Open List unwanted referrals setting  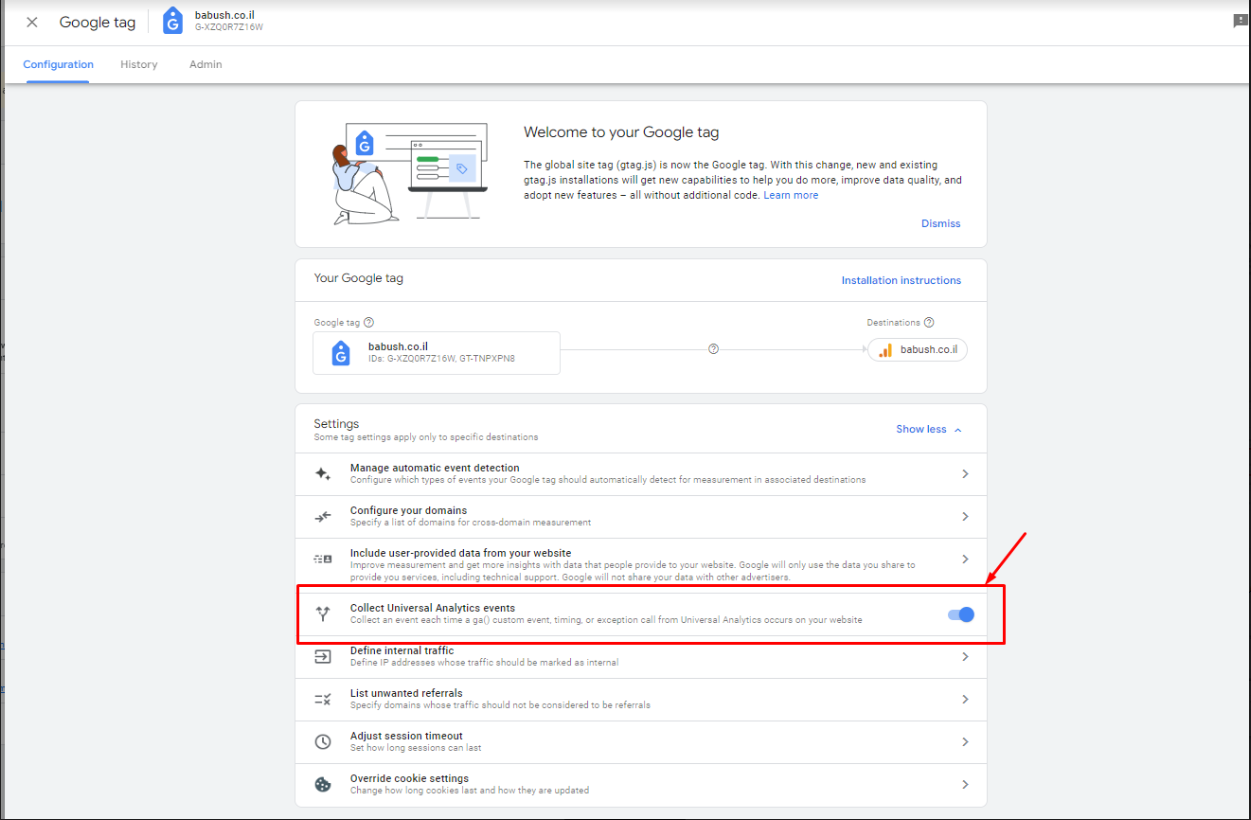point(640,700)
